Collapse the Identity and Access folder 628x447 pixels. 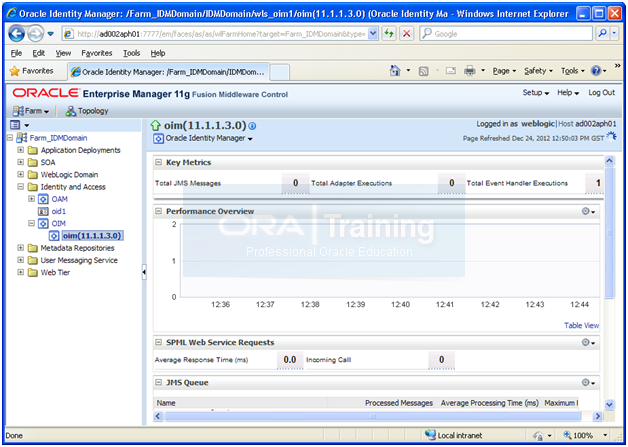20,187
